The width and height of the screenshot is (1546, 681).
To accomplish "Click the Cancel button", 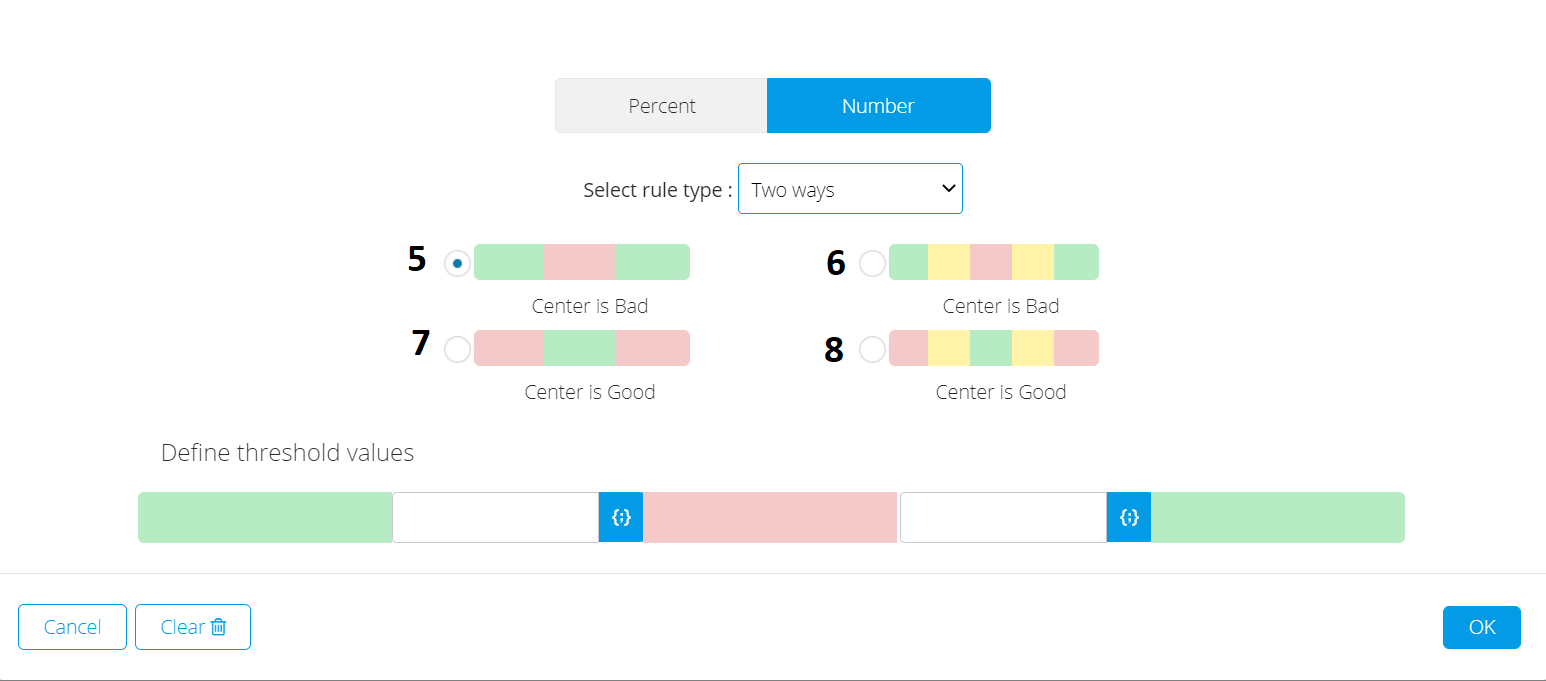I will 72,627.
